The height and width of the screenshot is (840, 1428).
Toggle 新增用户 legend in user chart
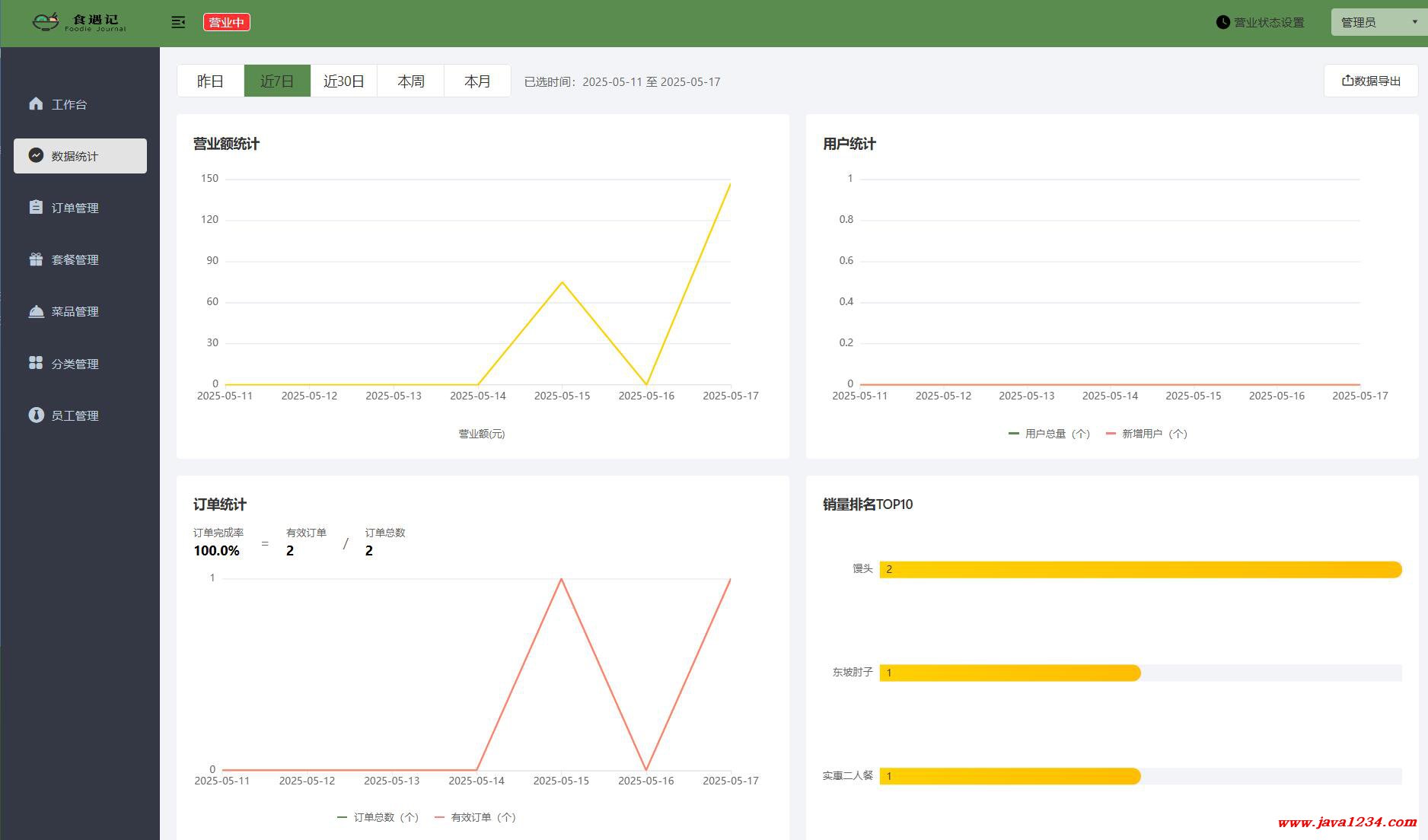click(1146, 434)
